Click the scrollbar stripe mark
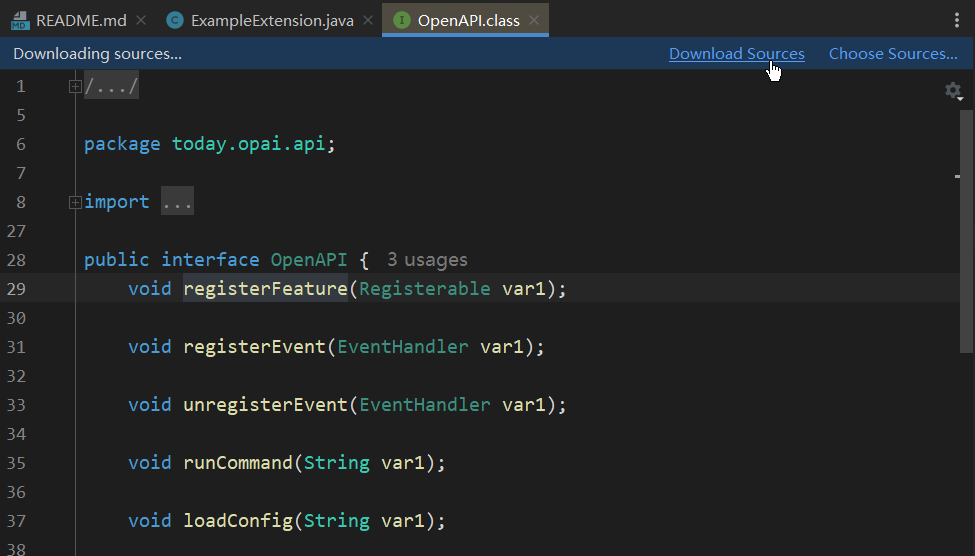Image resolution: width=975 pixels, height=556 pixels. (x=958, y=177)
